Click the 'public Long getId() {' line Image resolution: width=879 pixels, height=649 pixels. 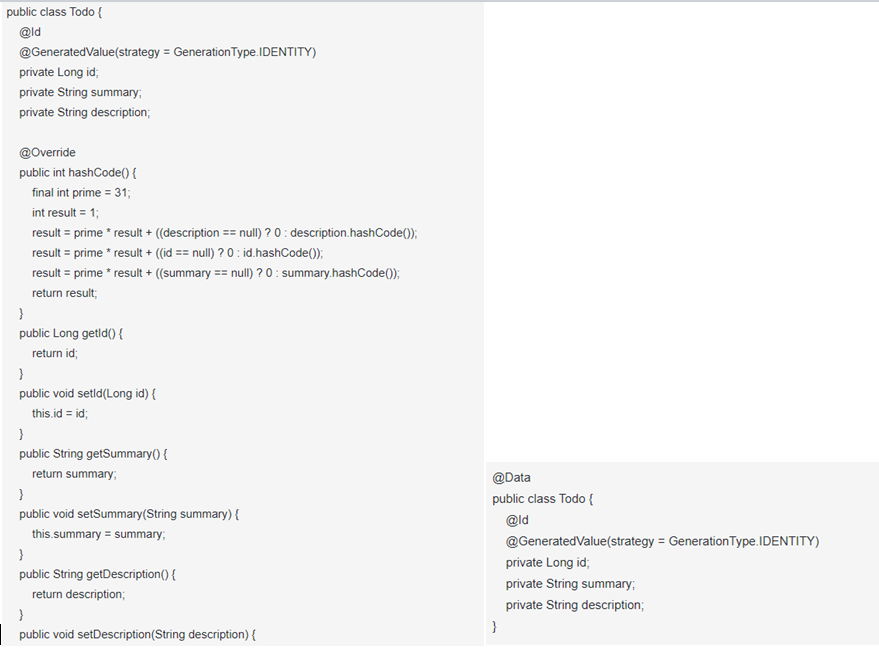pyautogui.click(x=71, y=333)
